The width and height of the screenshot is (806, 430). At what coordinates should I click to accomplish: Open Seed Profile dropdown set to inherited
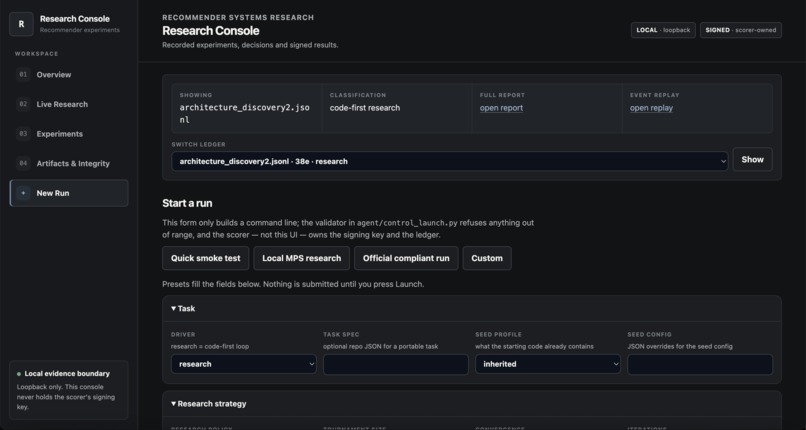(547, 364)
